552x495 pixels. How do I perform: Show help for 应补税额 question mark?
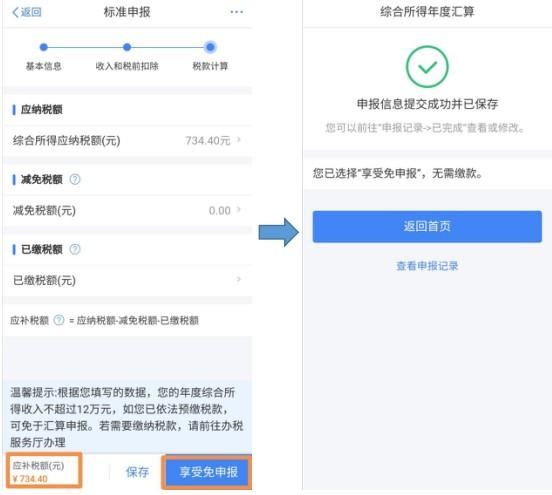(x=59, y=320)
